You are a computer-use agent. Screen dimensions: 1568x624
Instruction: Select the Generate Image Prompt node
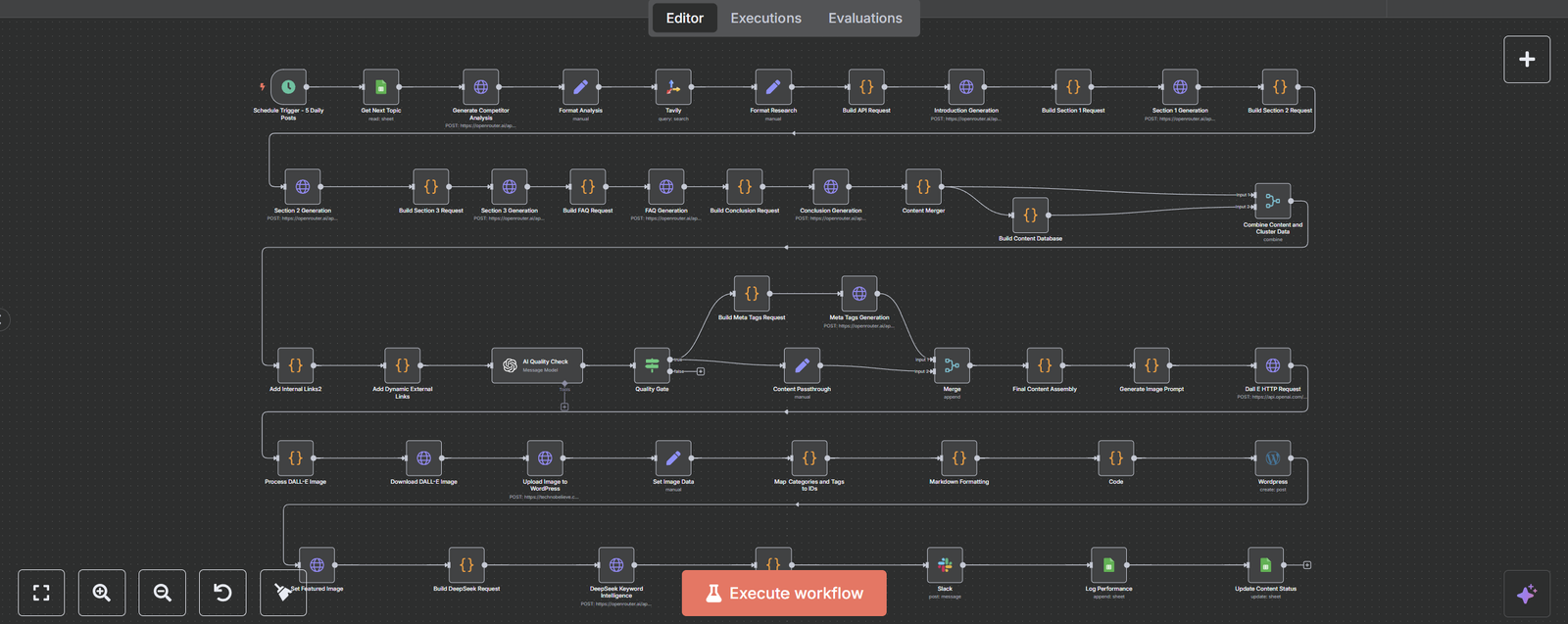(x=1151, y=365)
